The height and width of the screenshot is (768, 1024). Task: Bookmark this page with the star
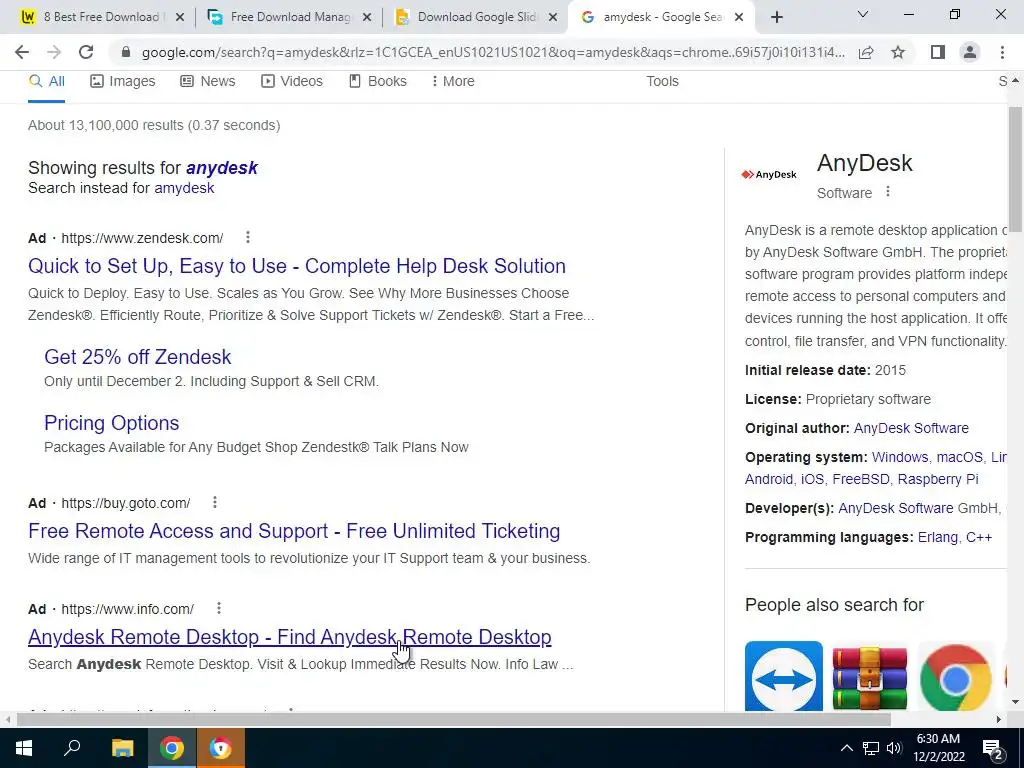(x=898, y=52)
